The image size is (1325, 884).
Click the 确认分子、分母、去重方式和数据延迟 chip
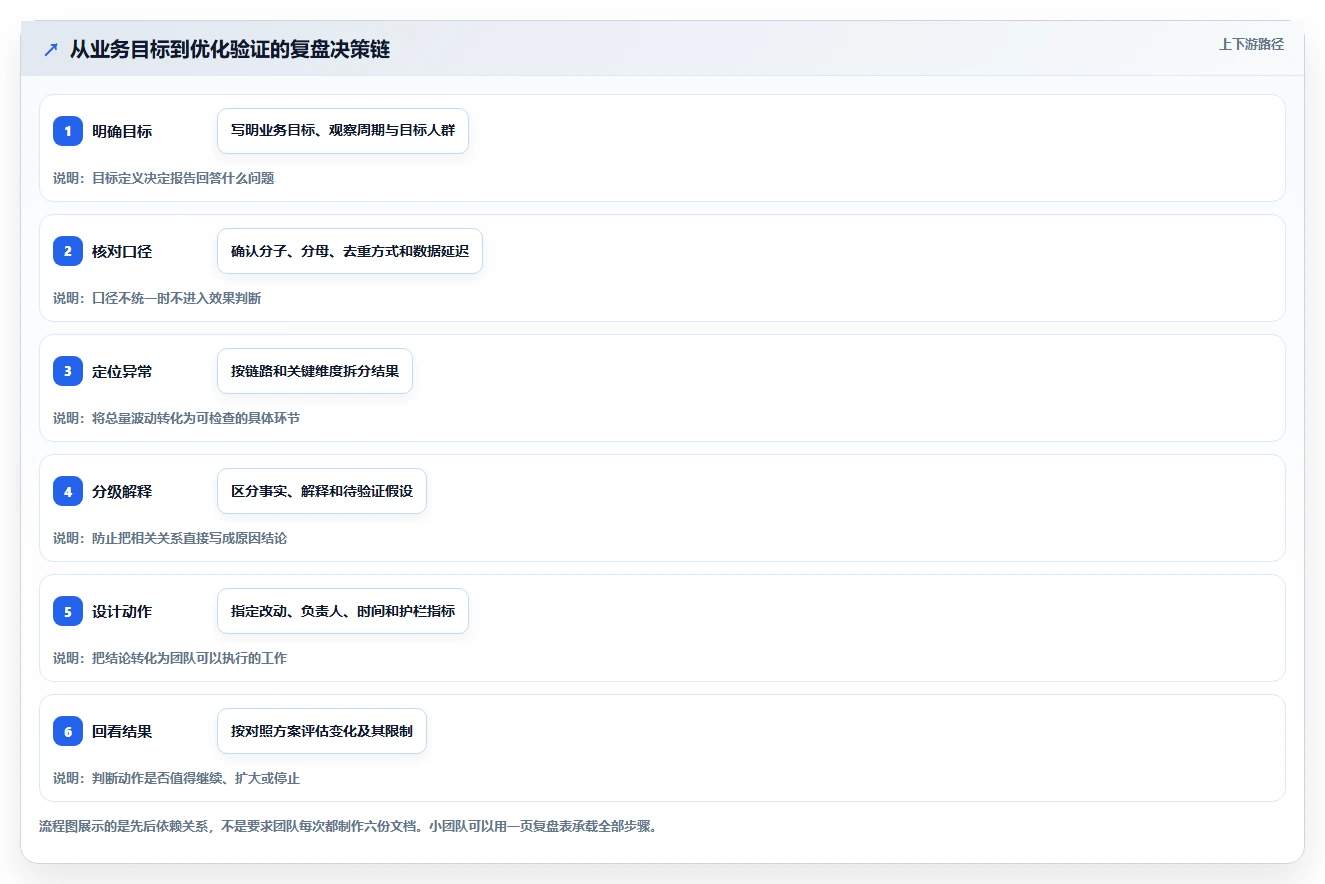(350, 251)
